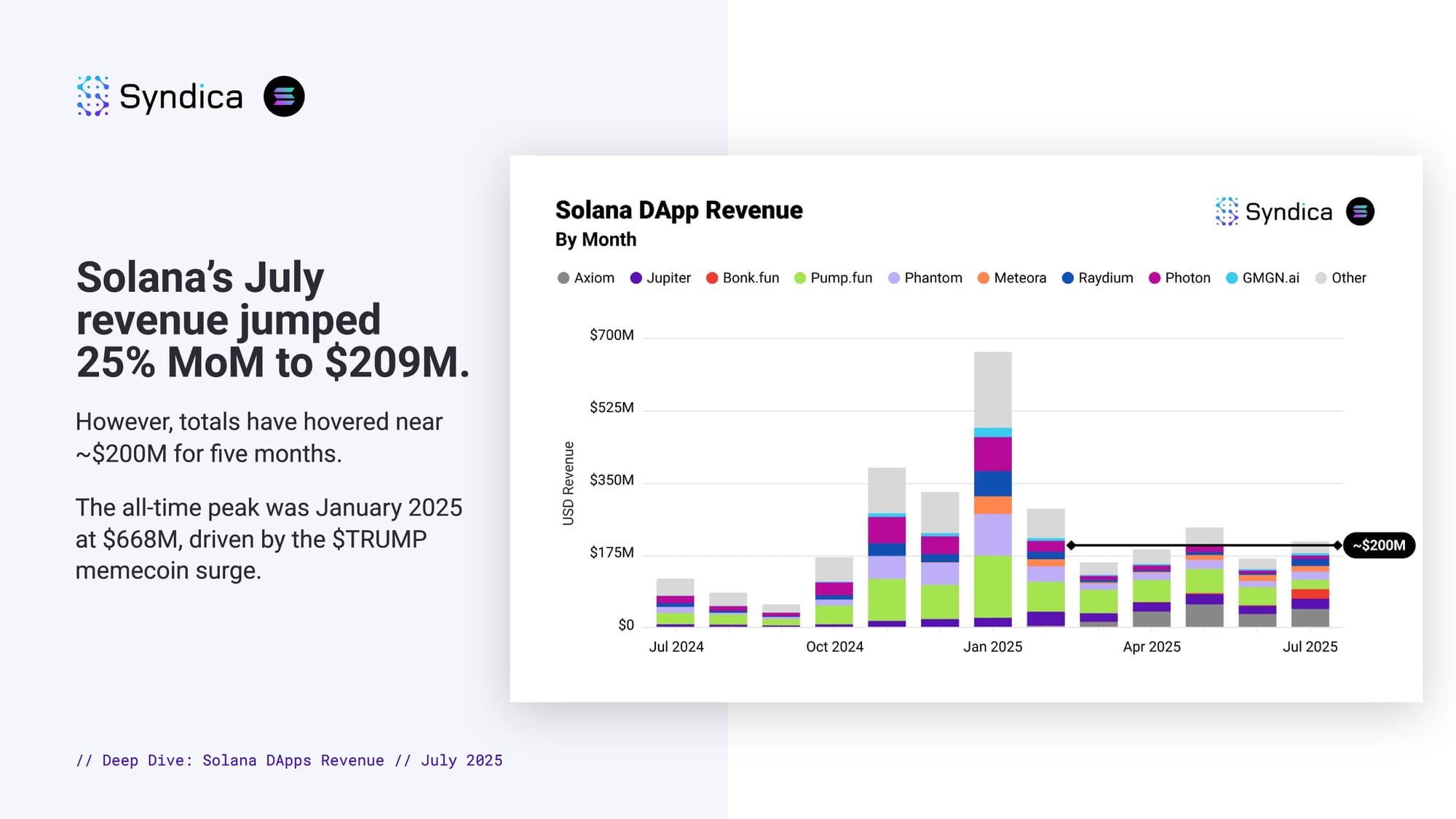Click the Solana round logo beside top-left Syndica
1456x819 pixels.
coord(284,96)
